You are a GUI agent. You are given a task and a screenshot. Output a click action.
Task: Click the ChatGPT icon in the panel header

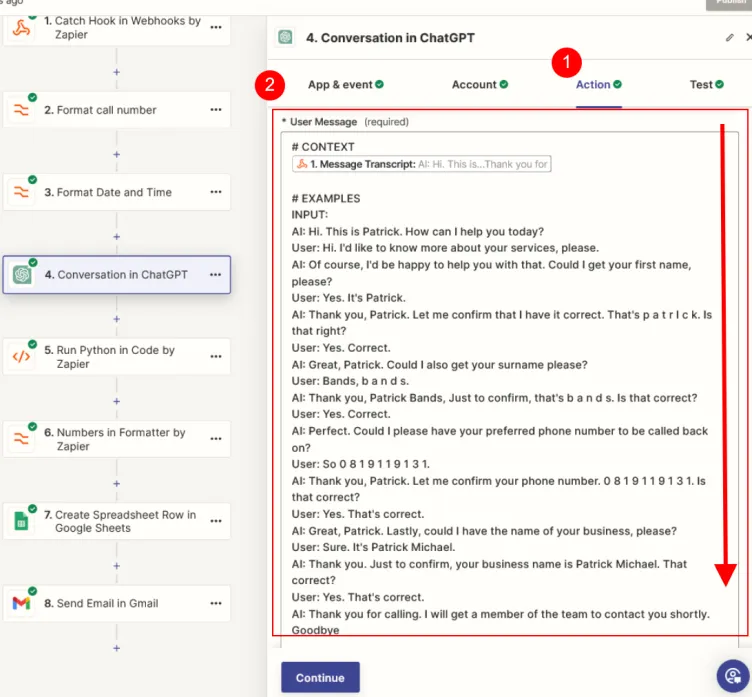click(x=285, y=37)
